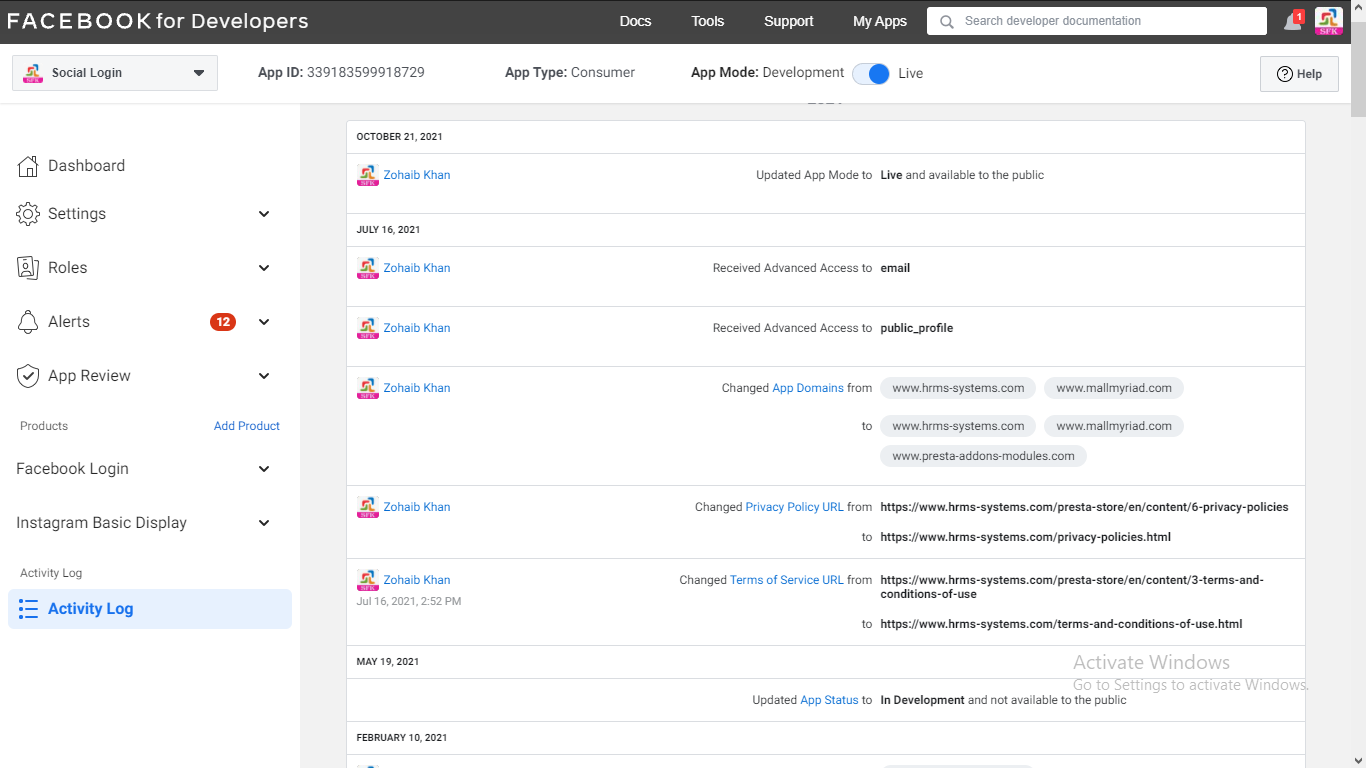
Task: Click the new privacy-policies.html URL text
Action: pos(1026,537)
